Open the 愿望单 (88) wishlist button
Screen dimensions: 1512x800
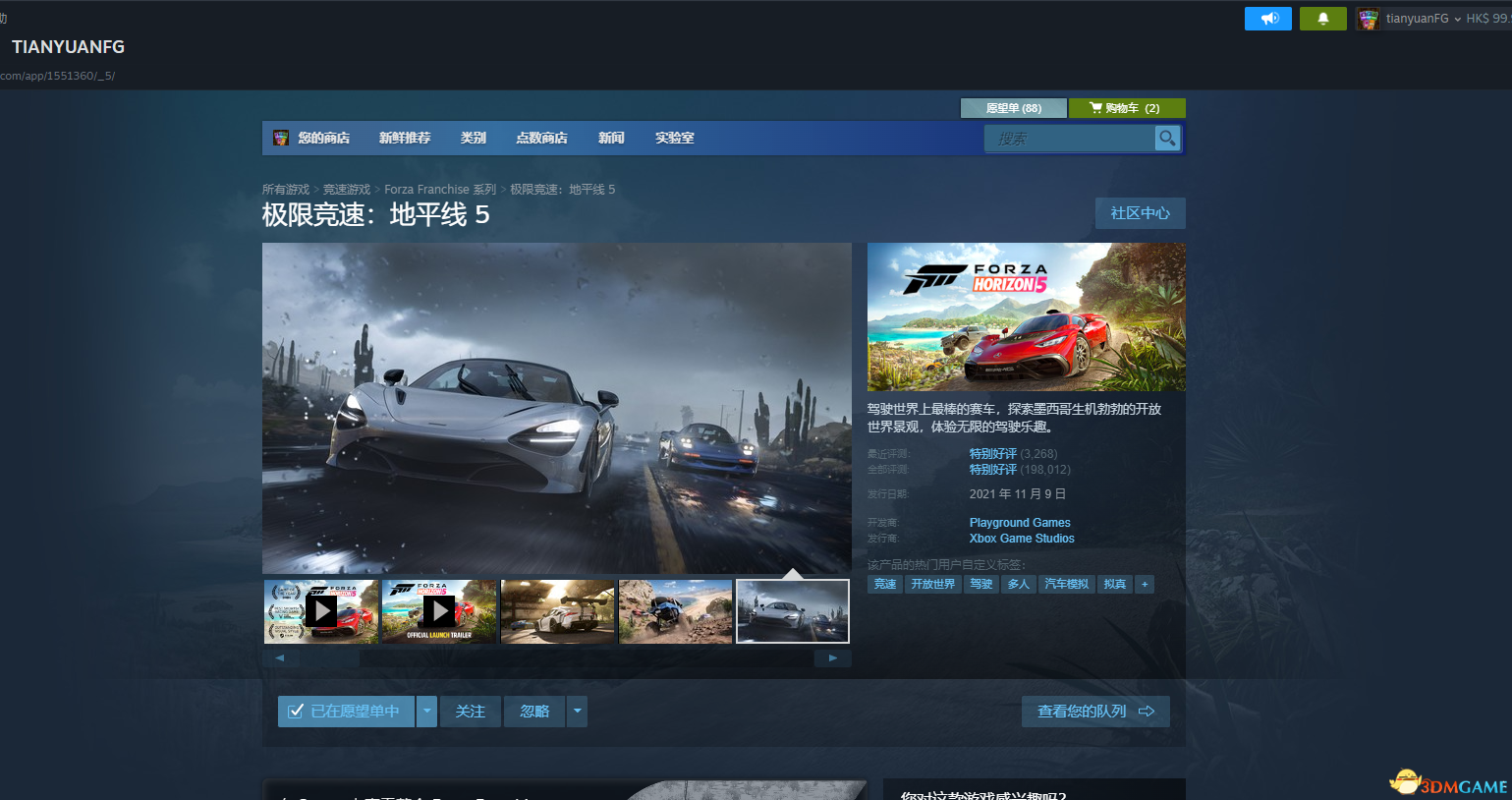point(1014,108)
